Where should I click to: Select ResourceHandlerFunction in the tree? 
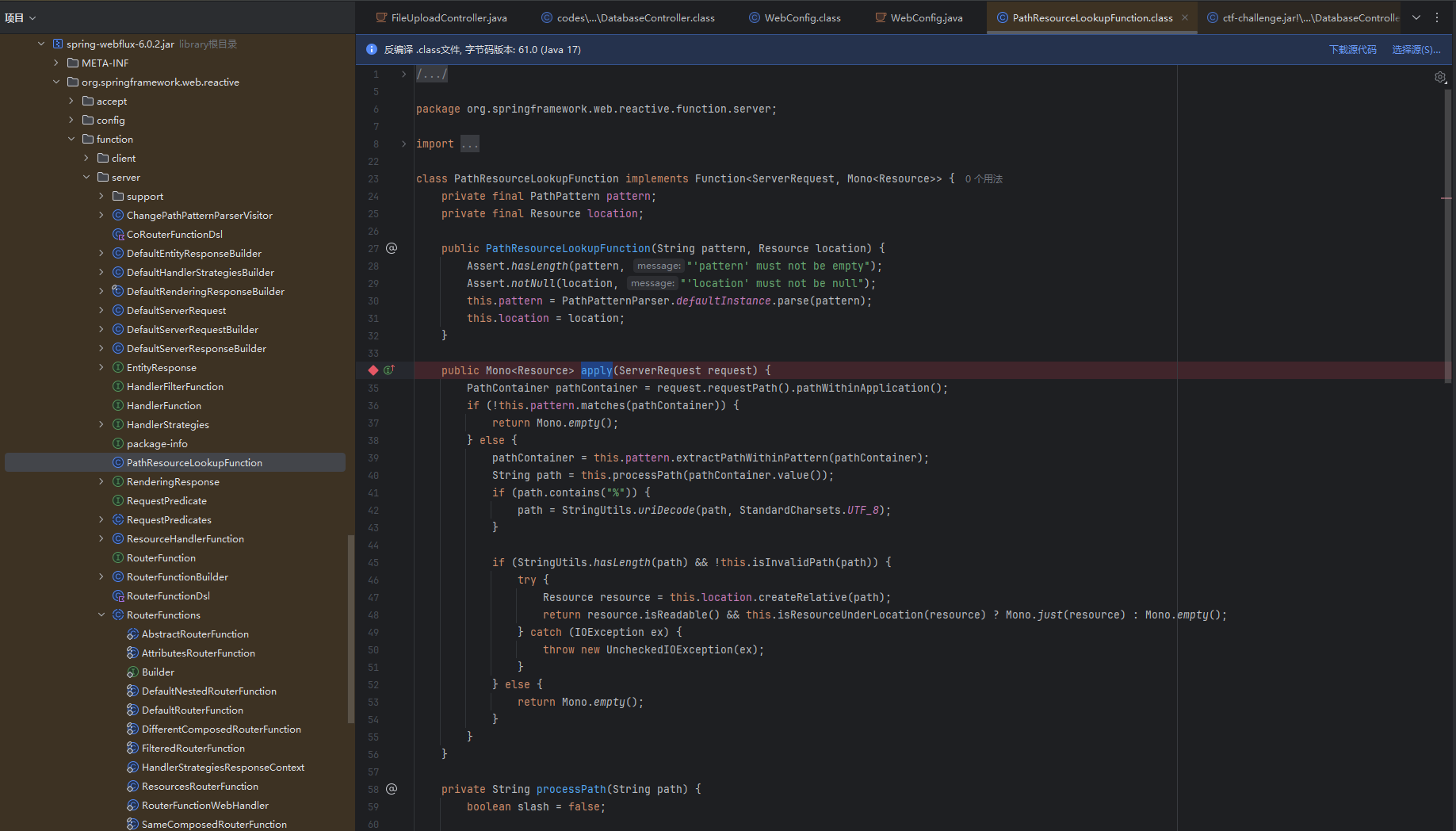click(185, 538)
